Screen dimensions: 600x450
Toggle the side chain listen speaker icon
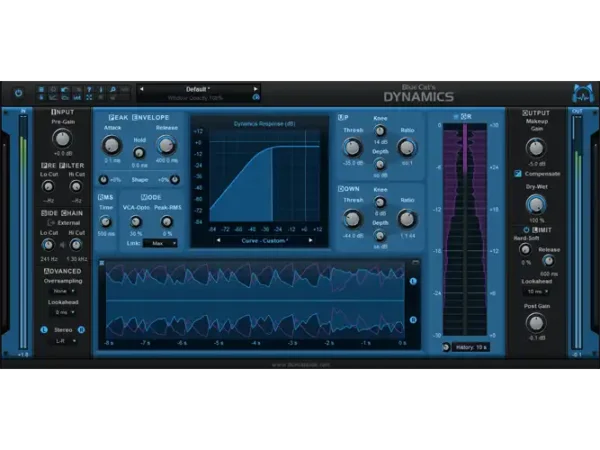point(62,245)
